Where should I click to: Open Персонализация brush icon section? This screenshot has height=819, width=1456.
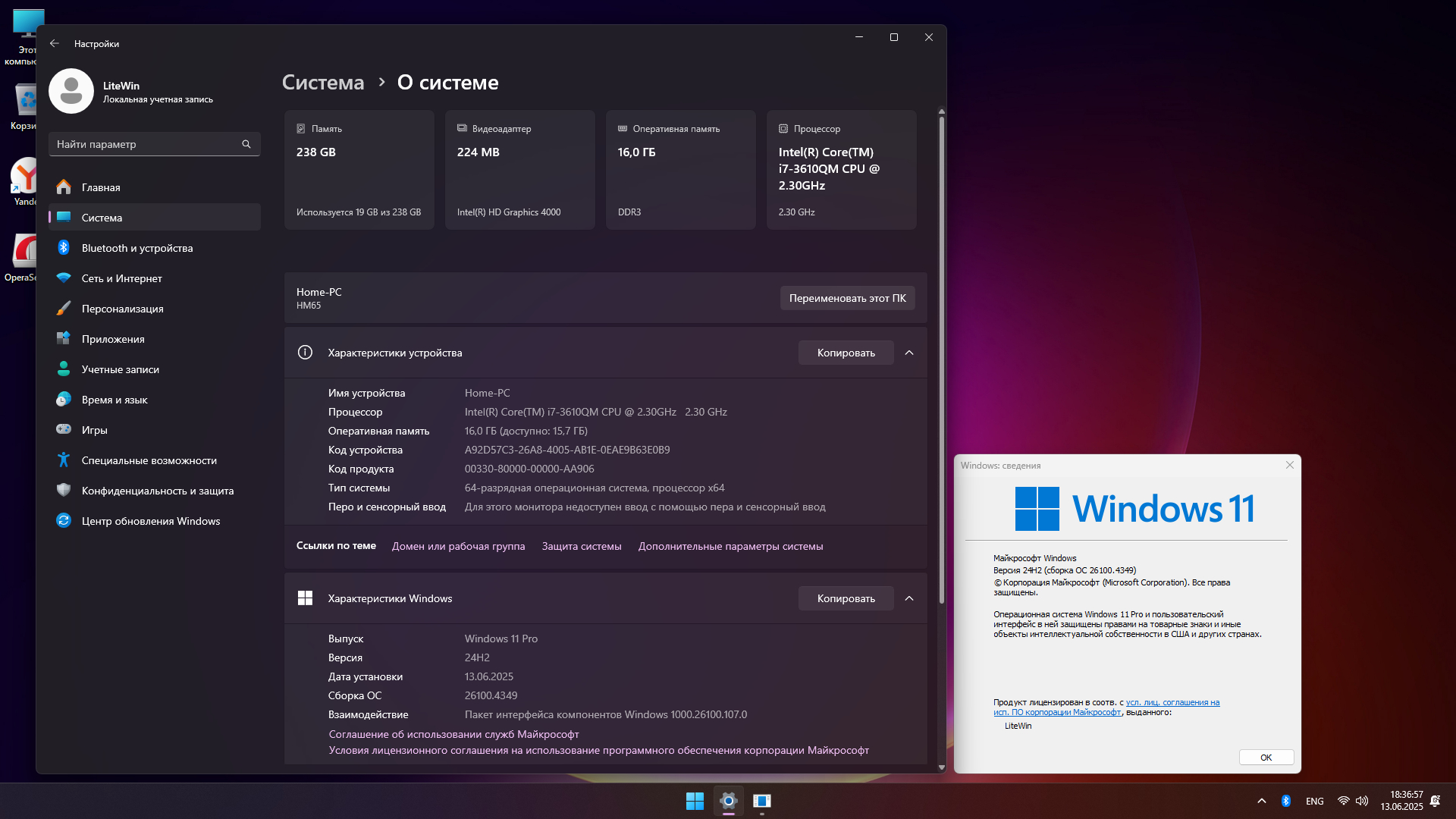coord(64,309)
